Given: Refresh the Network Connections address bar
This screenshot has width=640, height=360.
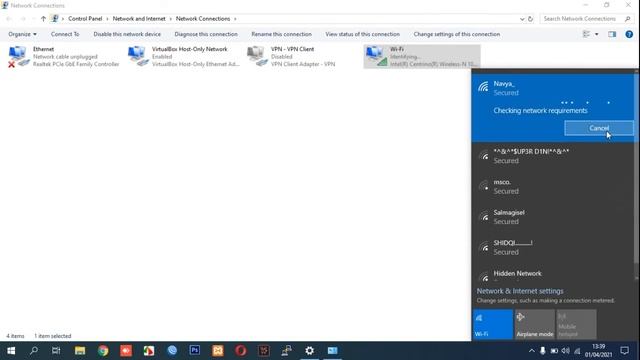Looking at the screenshot, I should pyautogui.click(x=530, y=19).
